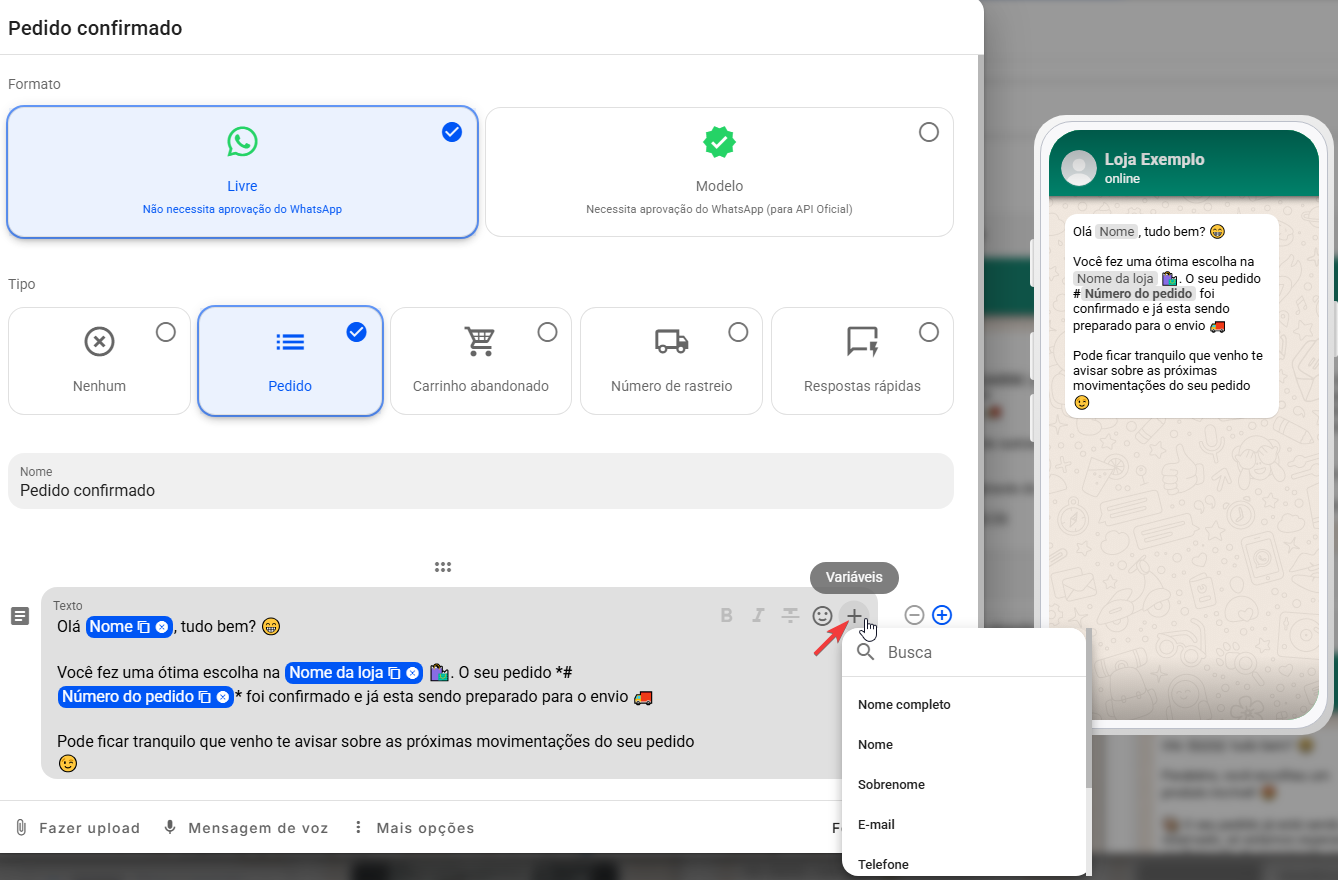Click the drag handle dots above text block
1338x880 pixels.
click(443, 567)
